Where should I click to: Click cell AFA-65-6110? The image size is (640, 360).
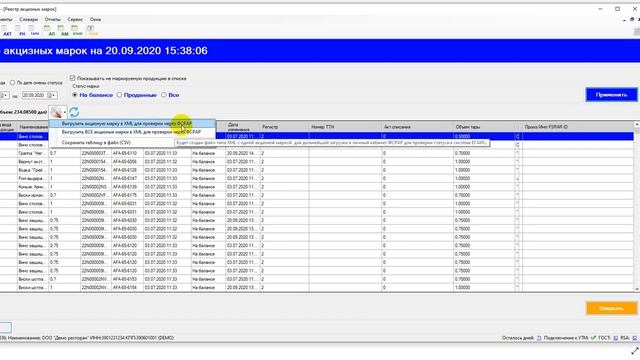pyautogui.click(x=127, y=153)
